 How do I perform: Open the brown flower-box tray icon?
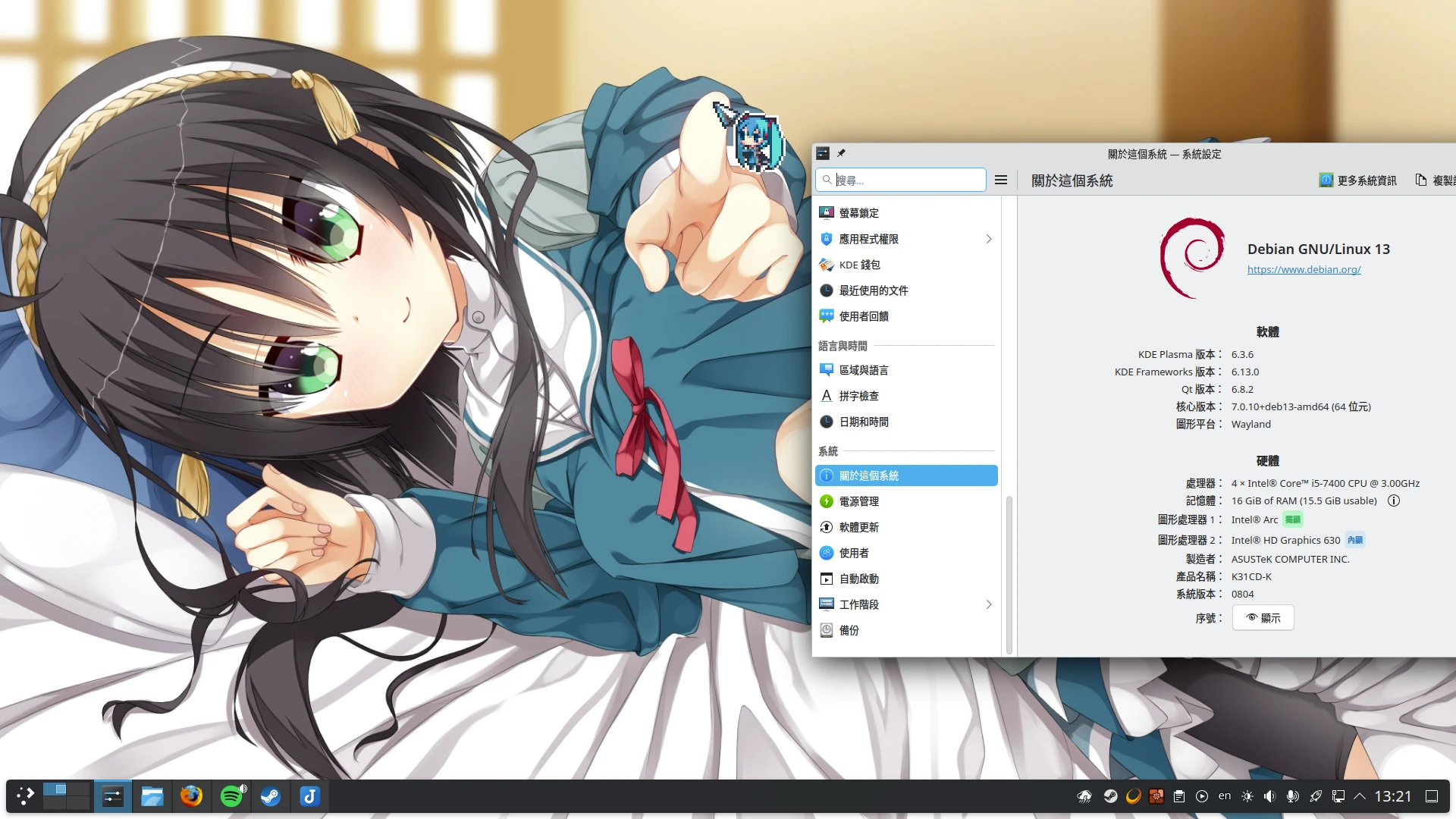[1156, 796]
